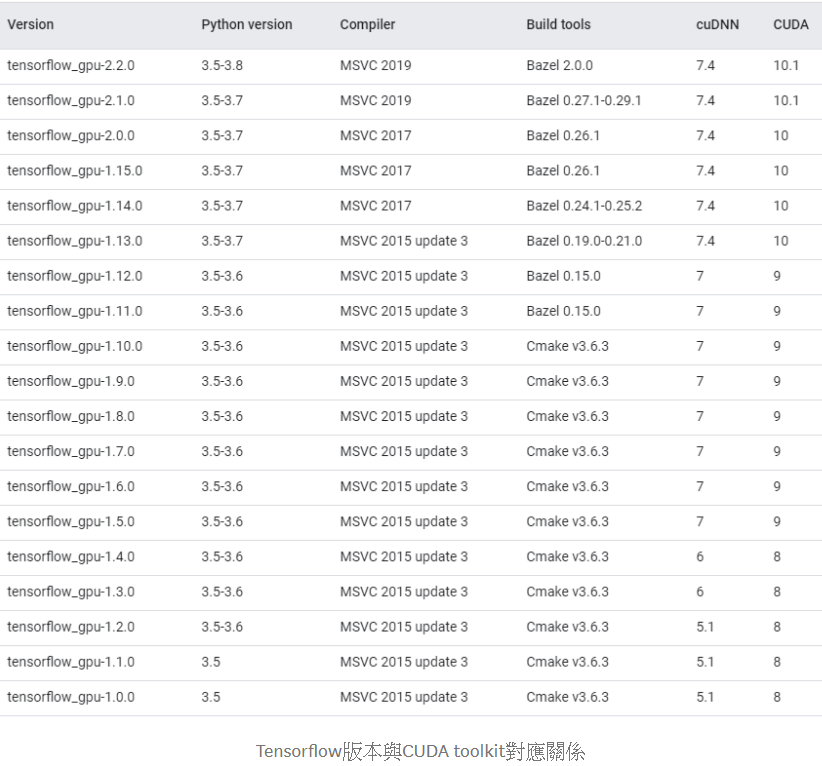The image size is (822, 766).
Task: Click cuDNN 7.4 in tensorflow_gpu-2.2.0 row
Action: (x=705, y=66)
